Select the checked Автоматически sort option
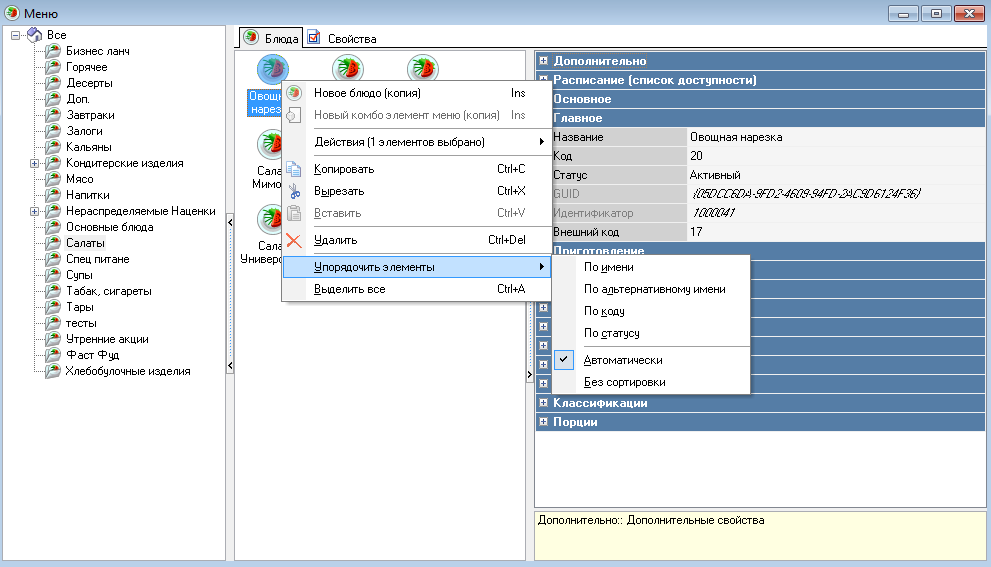 623,360
